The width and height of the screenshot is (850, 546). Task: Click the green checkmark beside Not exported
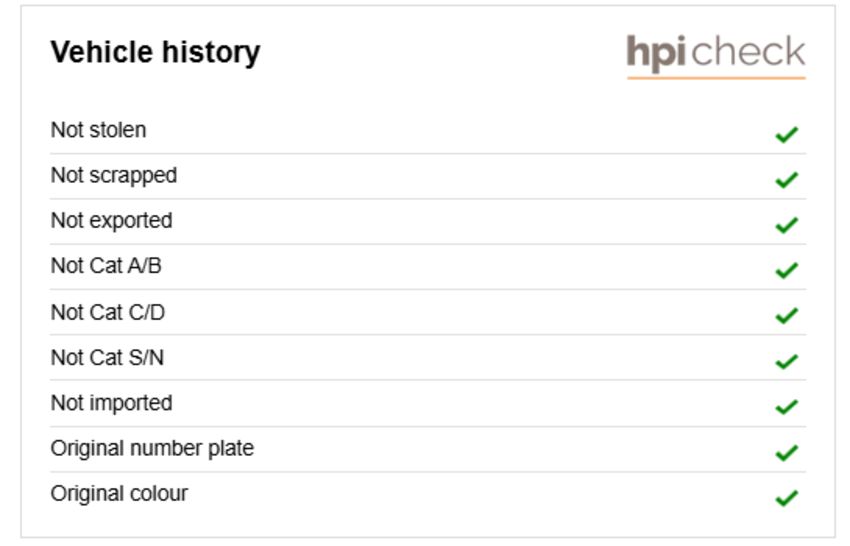point(787,225)
